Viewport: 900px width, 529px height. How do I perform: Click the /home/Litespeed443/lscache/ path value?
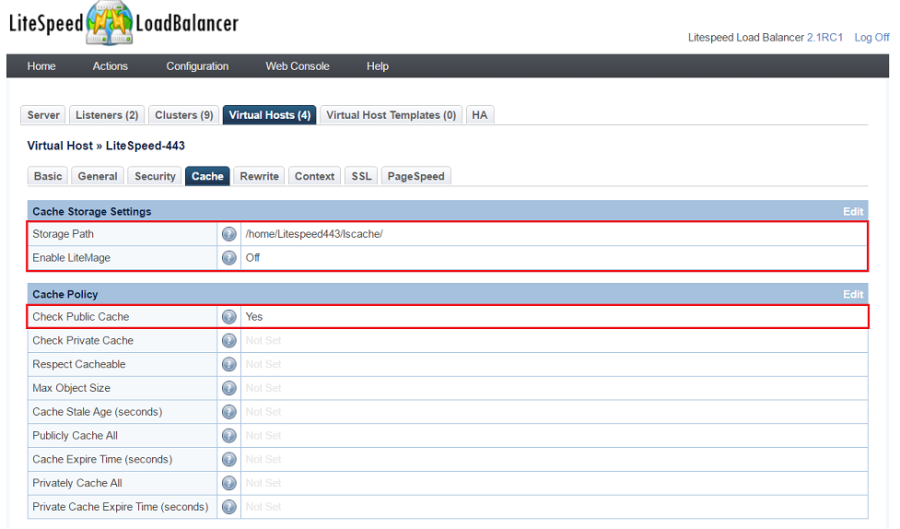(314, 234)
